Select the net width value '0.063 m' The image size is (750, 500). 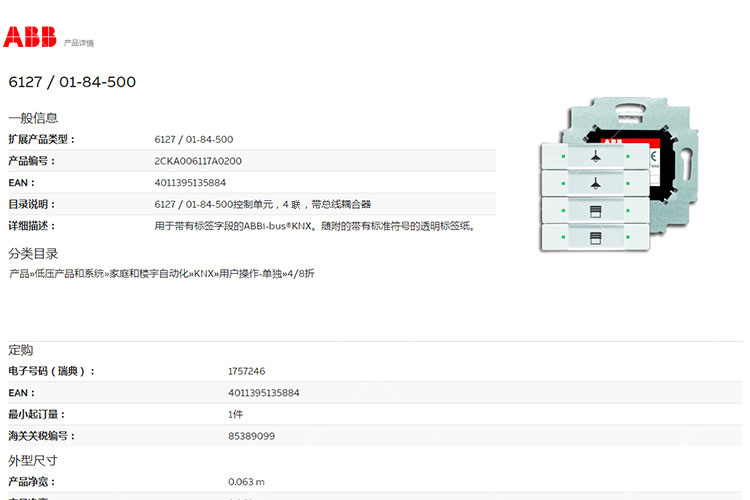[246, 482]
